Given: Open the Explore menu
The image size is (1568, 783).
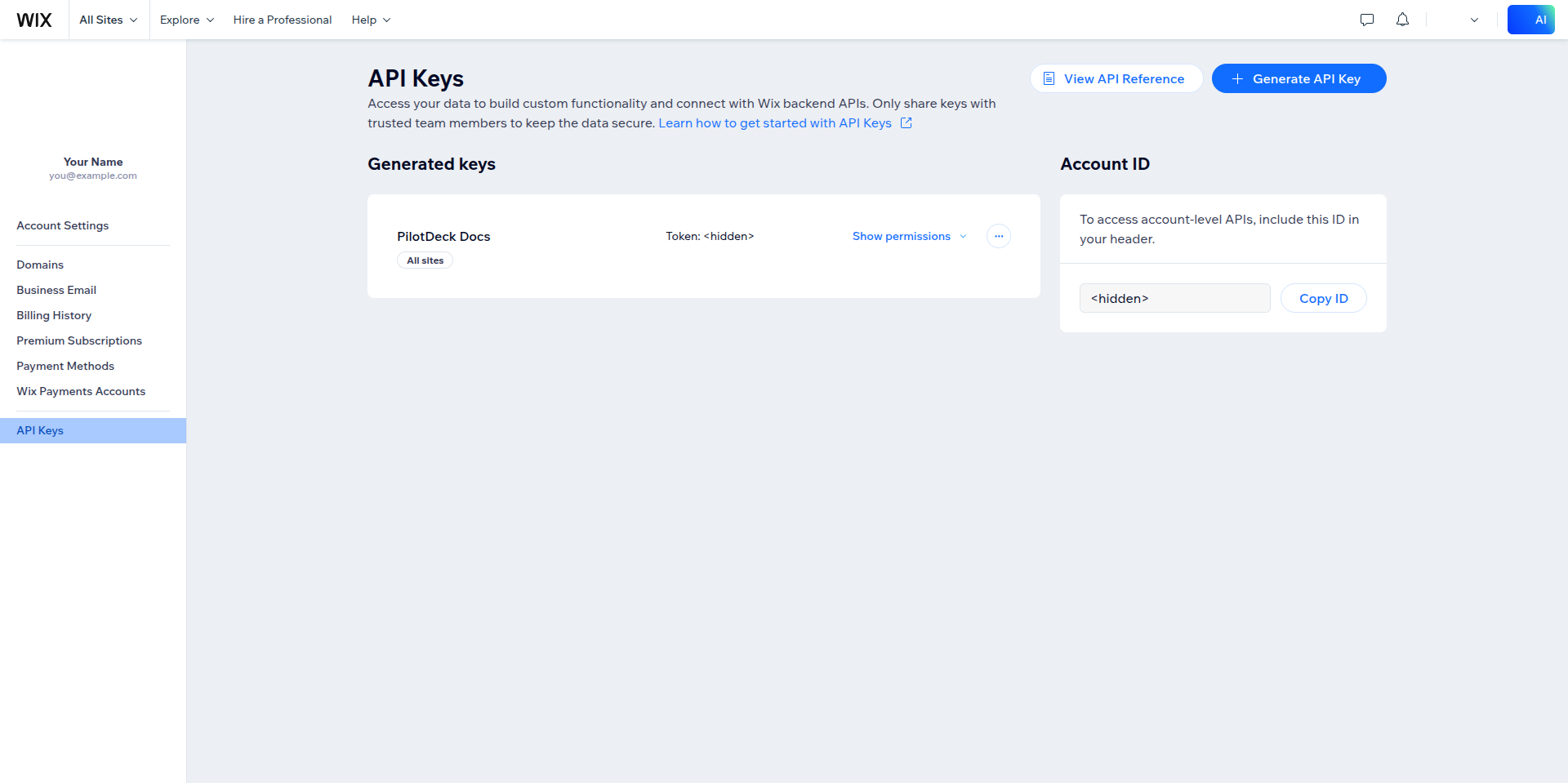Looking at the screenshot, I should point(187,20).
